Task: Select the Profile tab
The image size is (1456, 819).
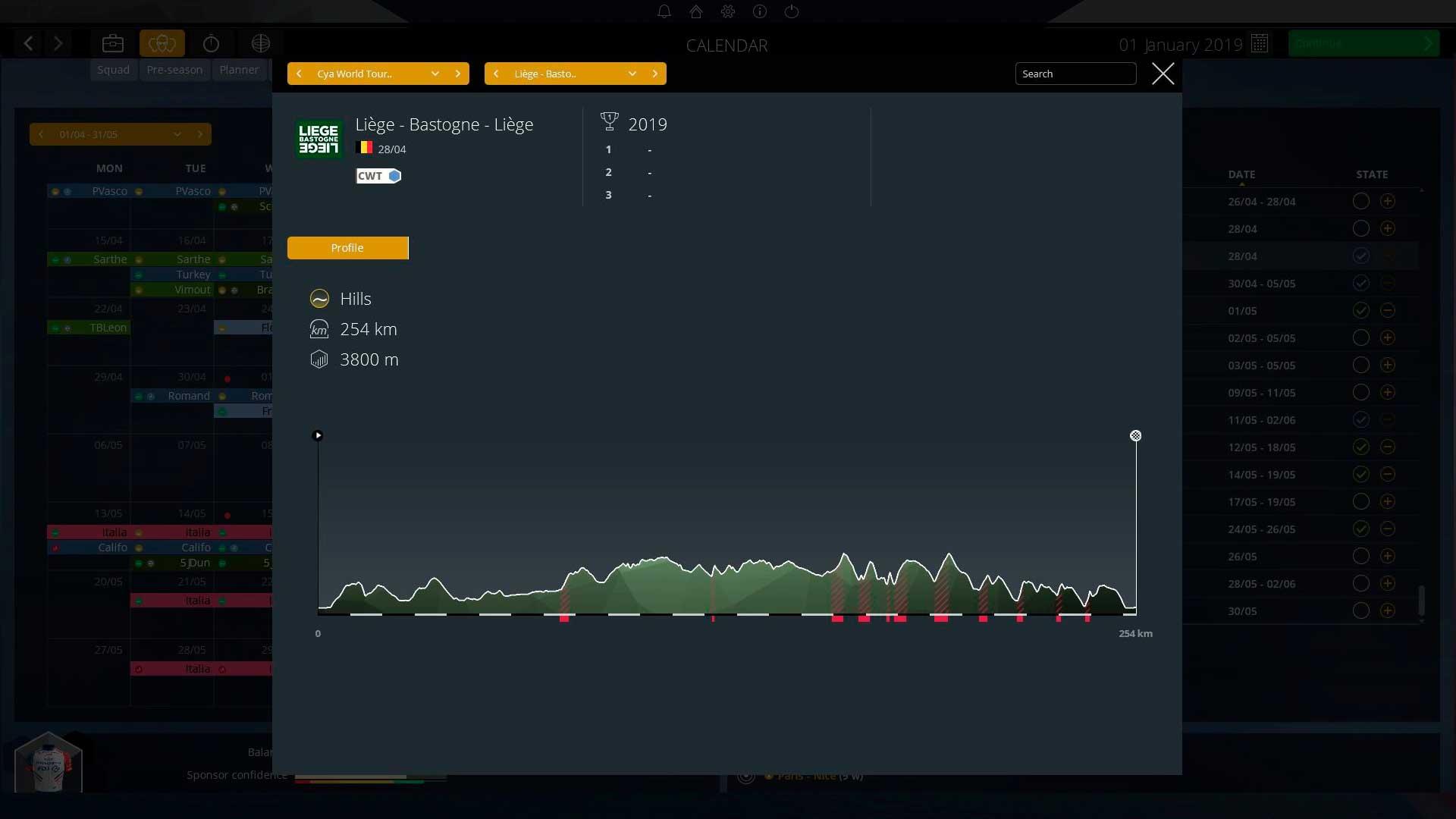Action: click(347, 248)
